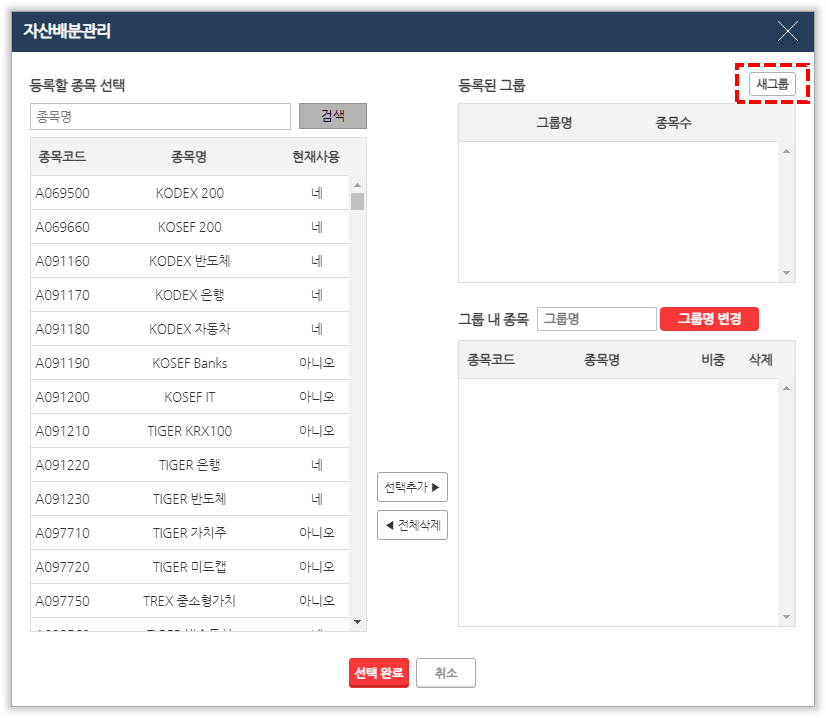Click the stock list scroll-up arrow
Image resolution: width=826 pixels, height=718 pixels.
tap(358, 184)
